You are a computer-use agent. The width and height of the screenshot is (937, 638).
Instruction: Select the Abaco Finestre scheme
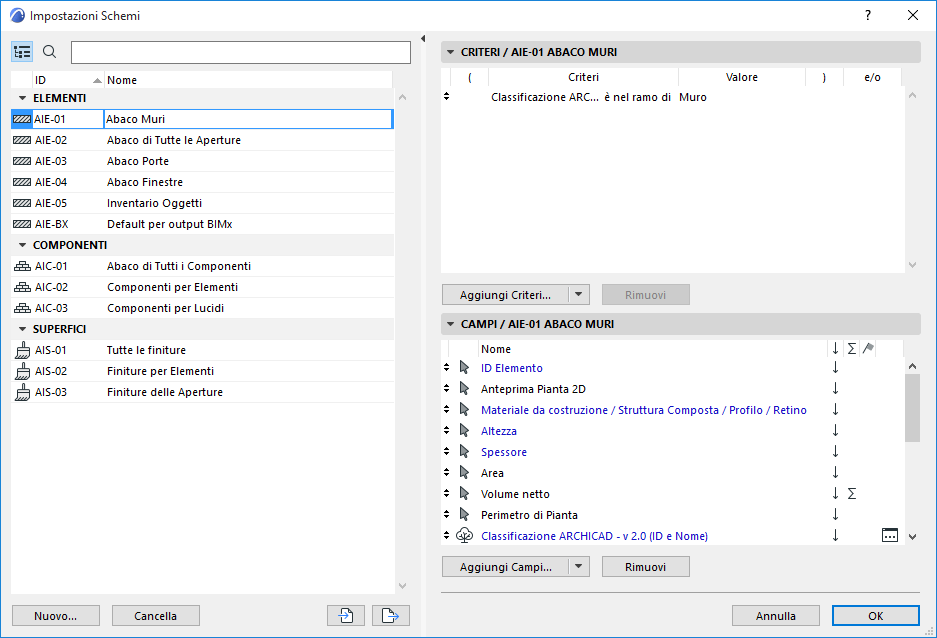203,182
